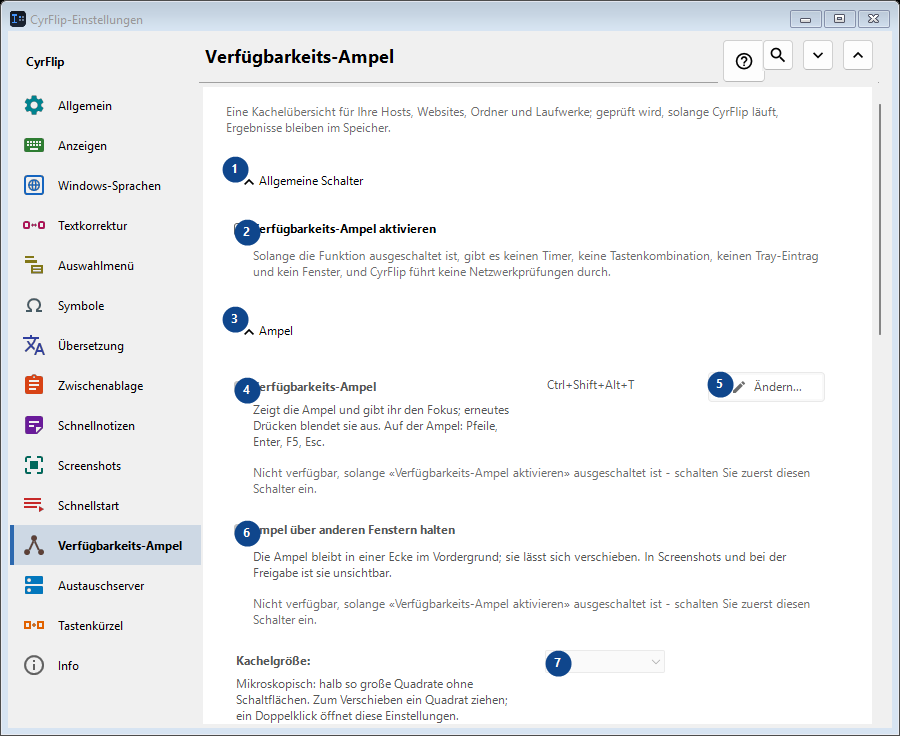Click the red Schnellstart icon
900x736 pixels.
click(x=34, y=505)
